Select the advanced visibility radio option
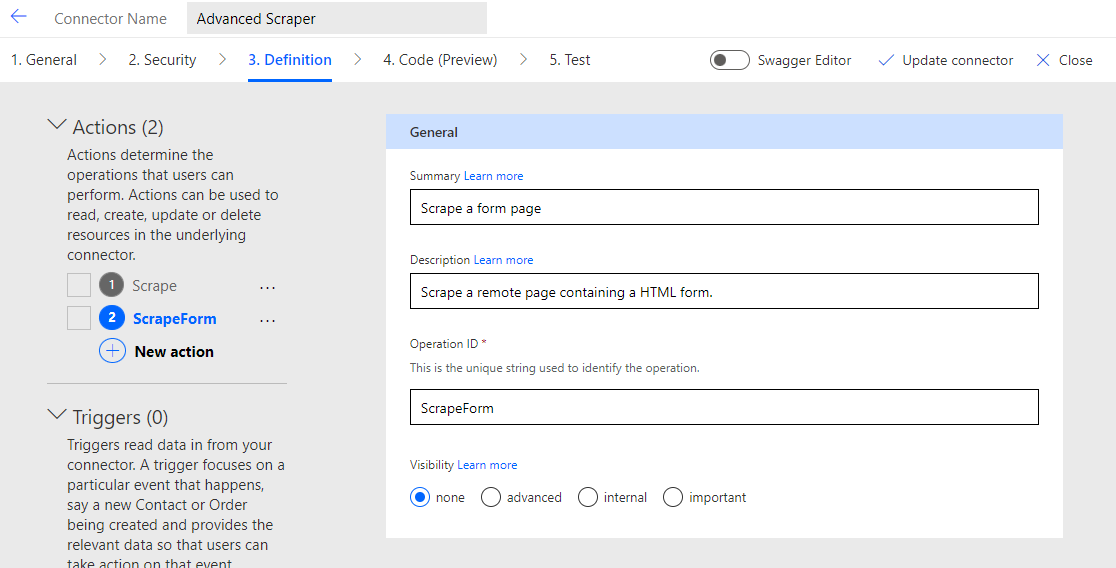This screenshot has height=568, width=1116. coord(491,497)
